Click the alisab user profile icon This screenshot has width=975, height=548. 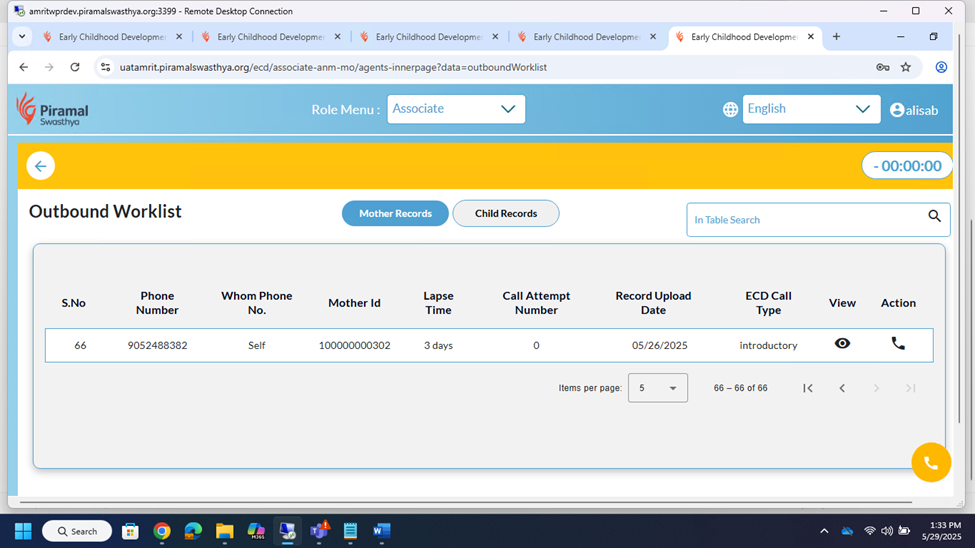897,109
